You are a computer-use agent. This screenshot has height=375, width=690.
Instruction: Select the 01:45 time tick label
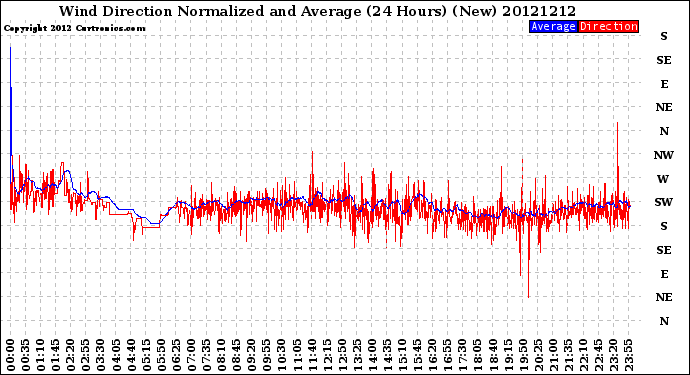[56, 355]
